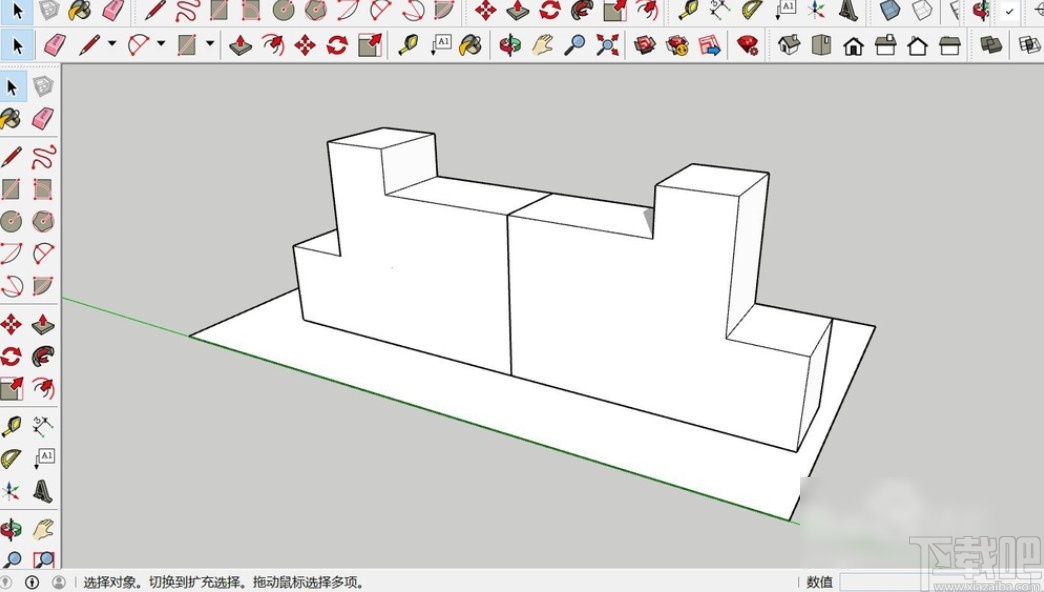This screenshot has width=1044, height=592.
Task: Select the Move tool
Action: (x=305, y=45)
